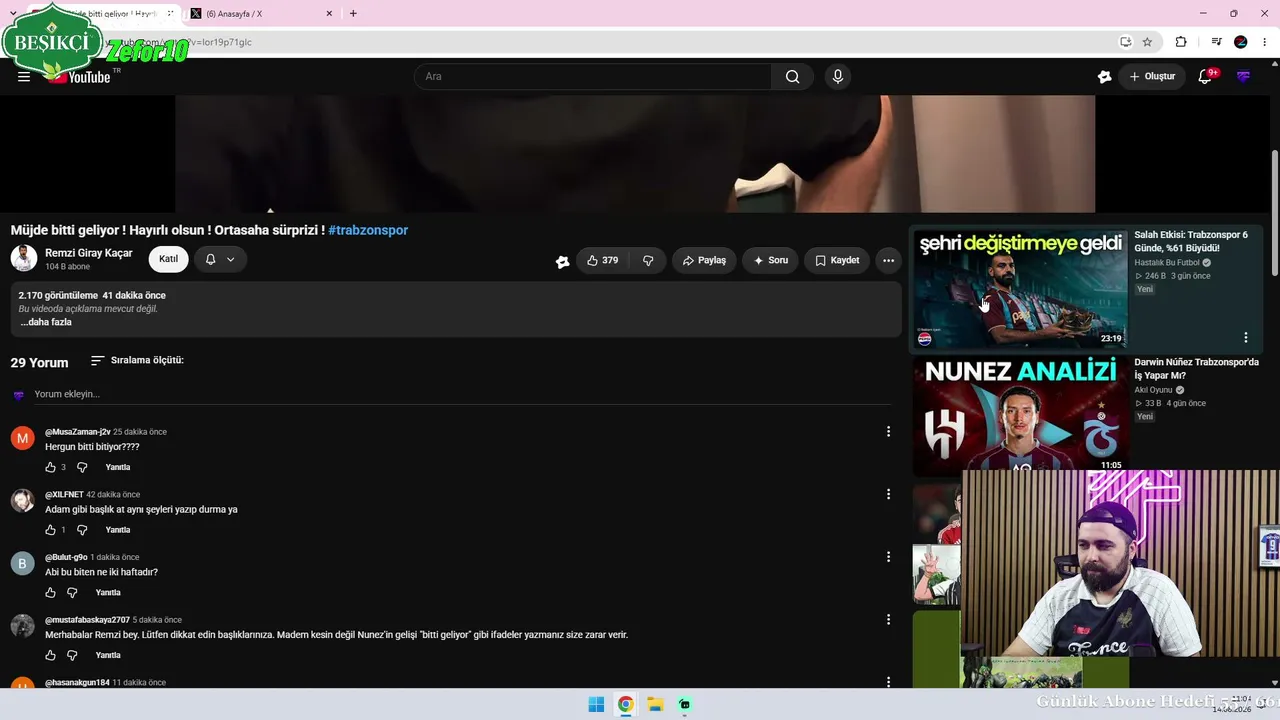Open avatar of commenter @mustafabaskaya2707
The height and width of the screenshot is (720, 1280).
22,626
